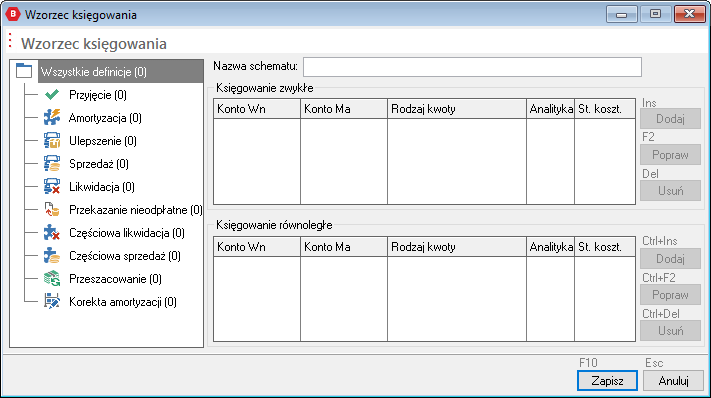Click Dodaj in Księgowanie zwykłe section
Viewport: 711px width, 398px height.
pos(670,119)
